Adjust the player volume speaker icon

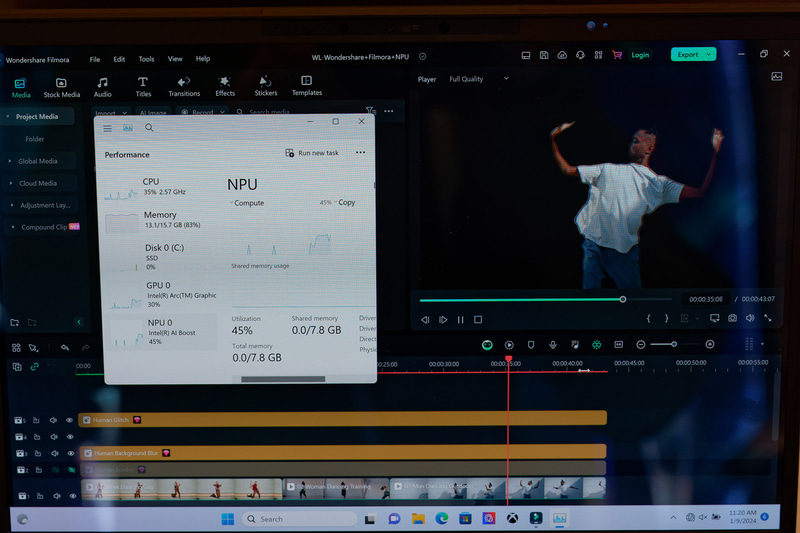749,318
